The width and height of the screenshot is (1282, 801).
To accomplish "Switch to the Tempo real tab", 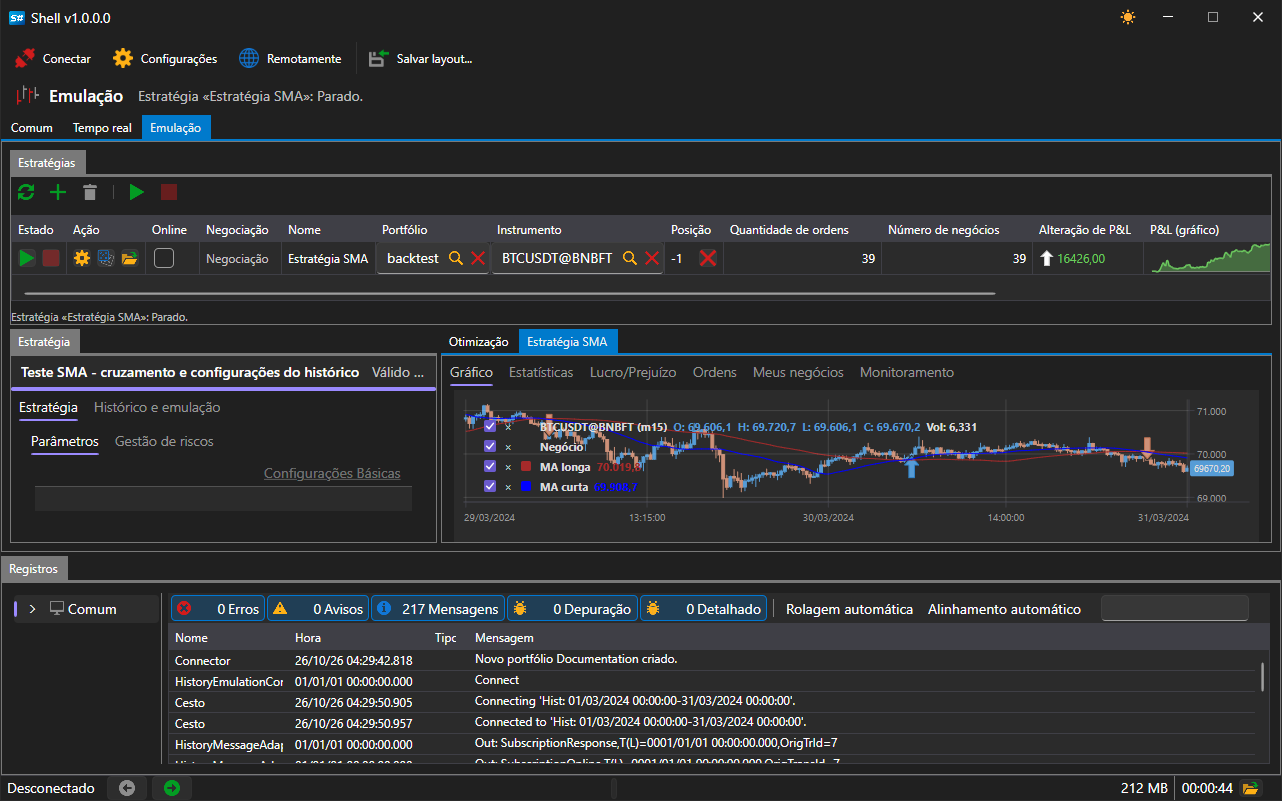I will [102, 128].
